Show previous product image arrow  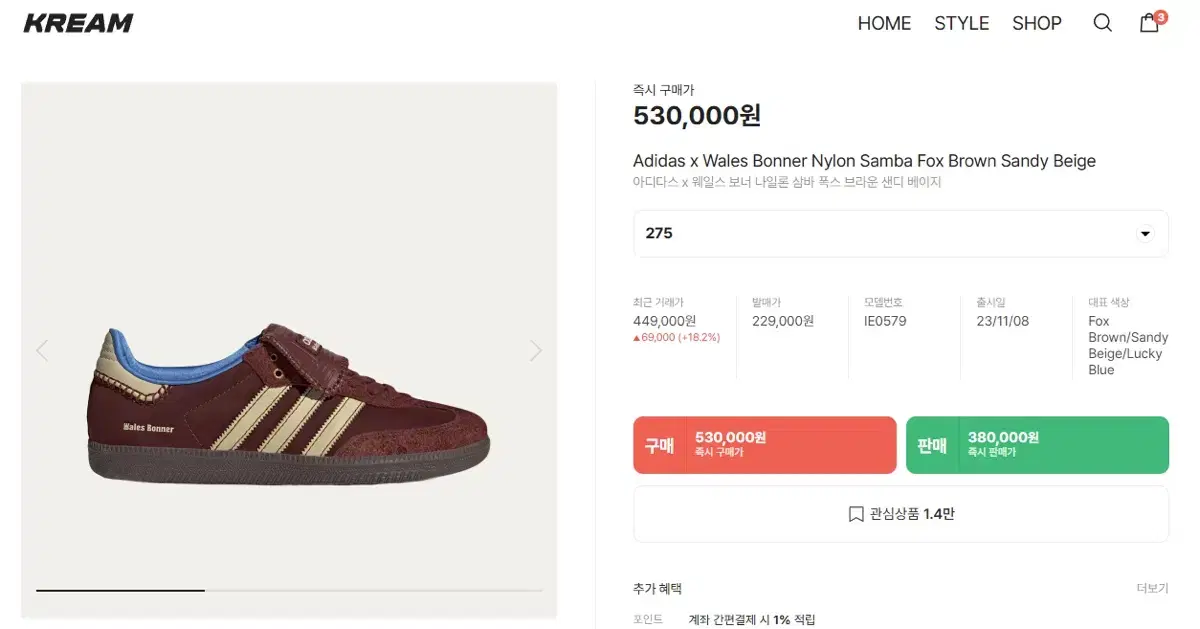pos(42,350)
